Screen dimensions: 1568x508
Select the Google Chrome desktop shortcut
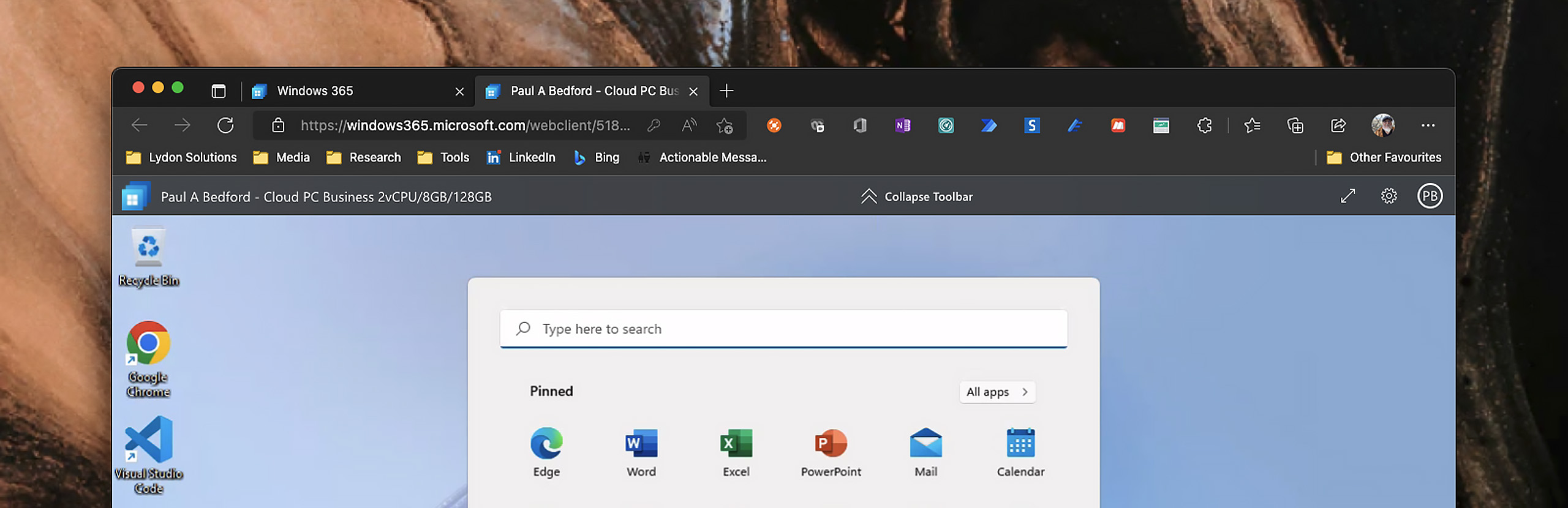point(148,359)
